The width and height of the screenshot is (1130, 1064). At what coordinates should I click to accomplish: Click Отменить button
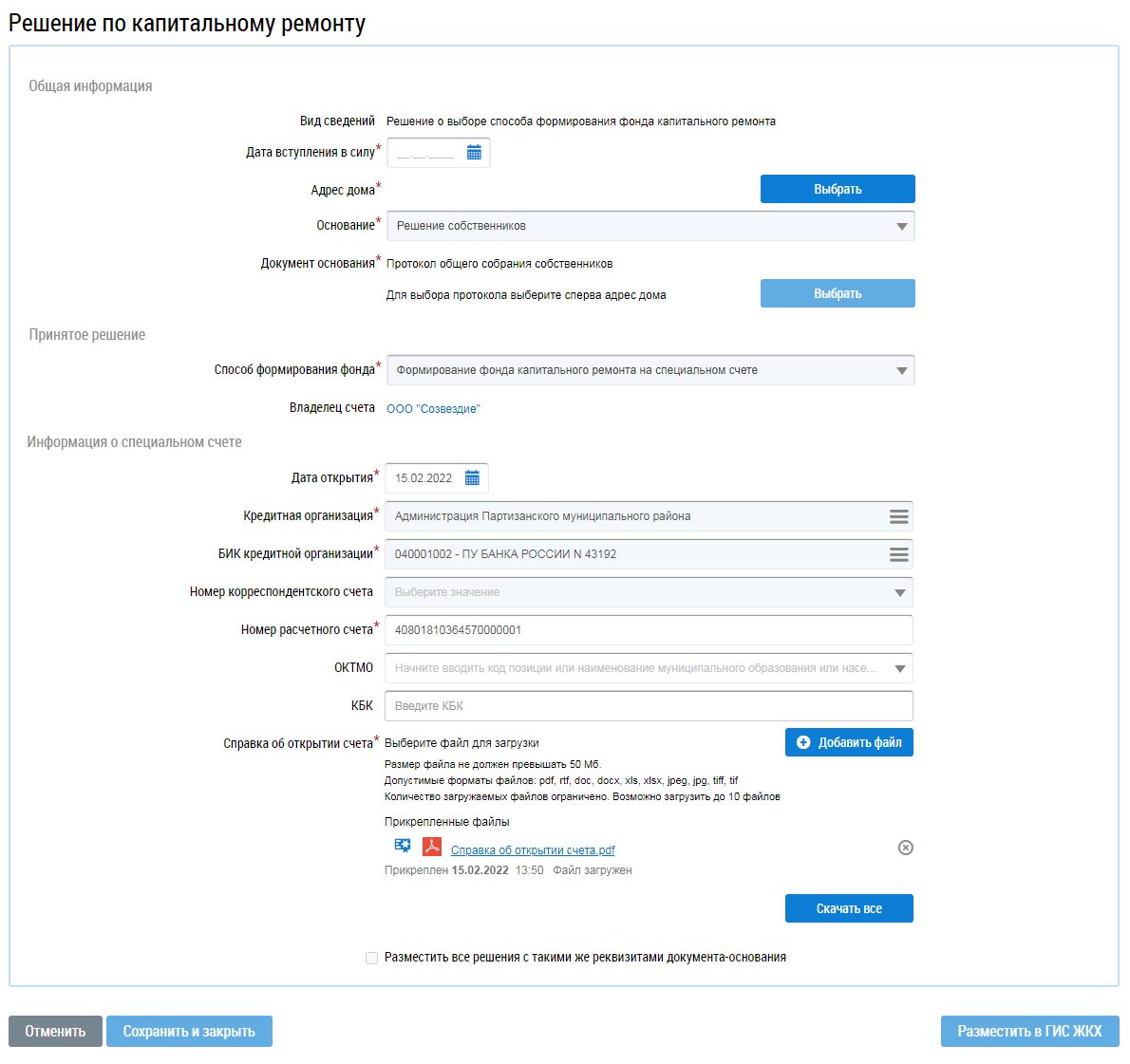(55, 1032)
